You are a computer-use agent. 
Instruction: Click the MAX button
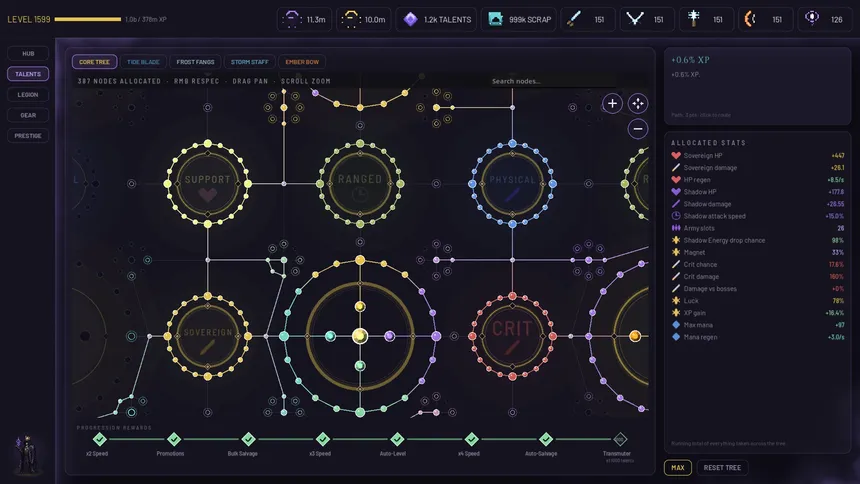click(x=678, y=468)
